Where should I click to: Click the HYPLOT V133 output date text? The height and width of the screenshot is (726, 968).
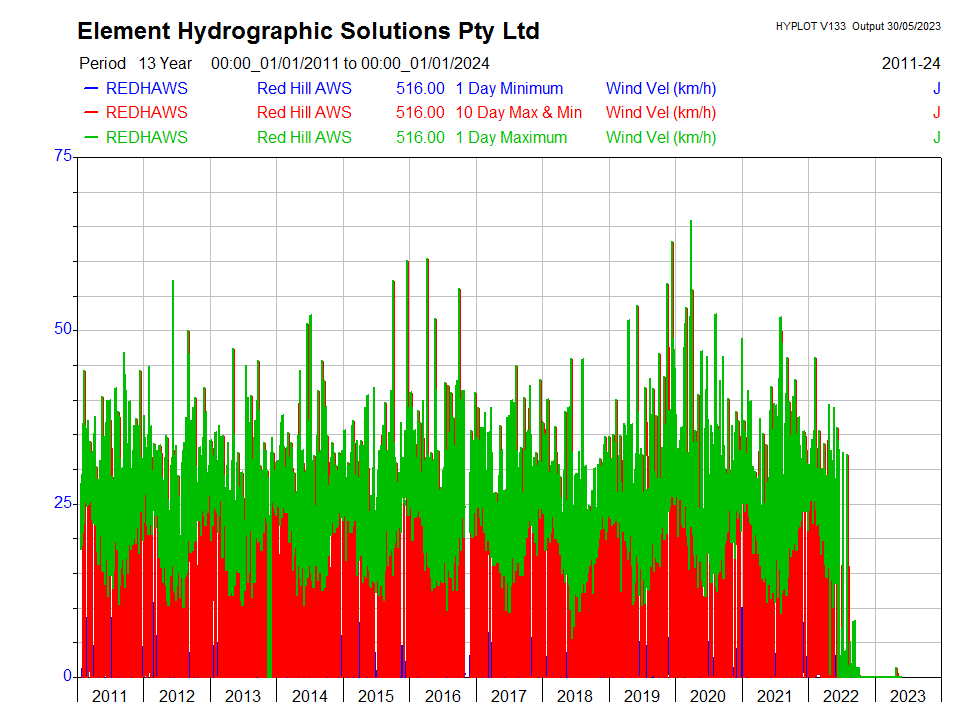[858, 26]
